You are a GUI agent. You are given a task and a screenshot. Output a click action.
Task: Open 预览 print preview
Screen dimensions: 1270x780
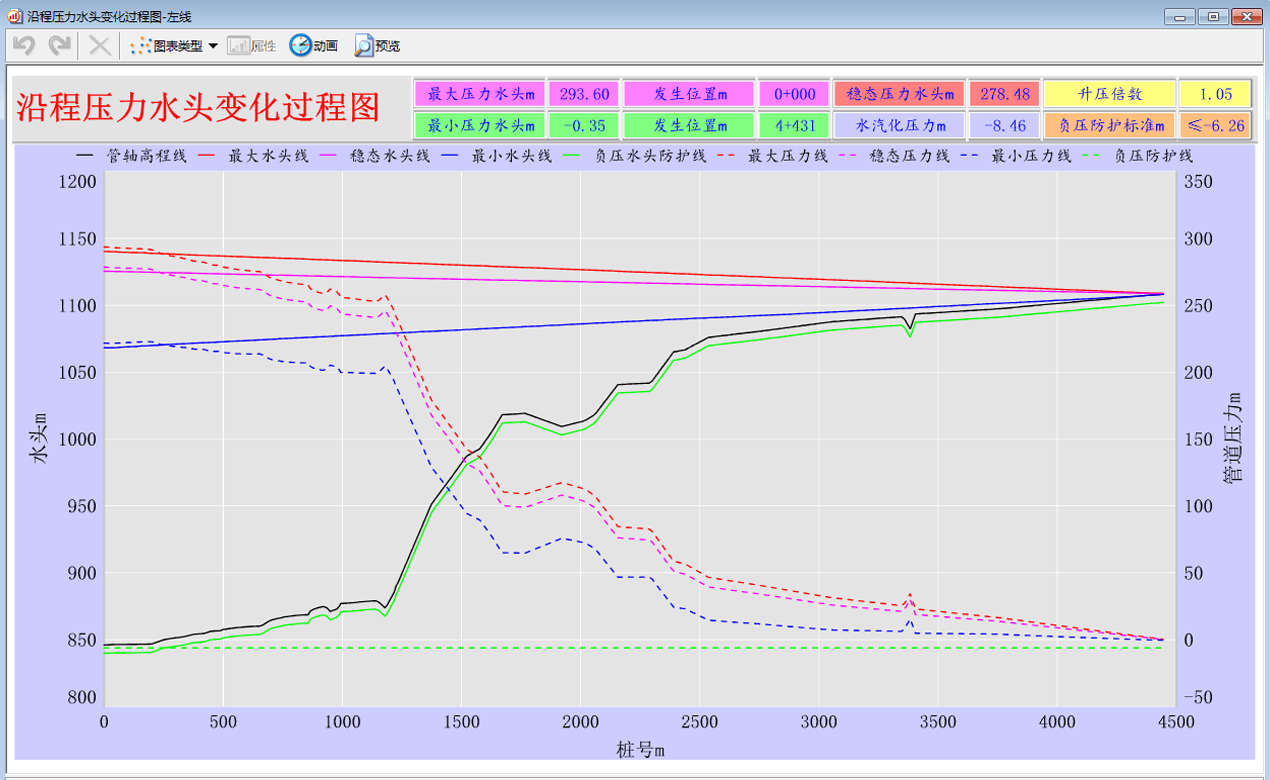(x=377, y=46)
